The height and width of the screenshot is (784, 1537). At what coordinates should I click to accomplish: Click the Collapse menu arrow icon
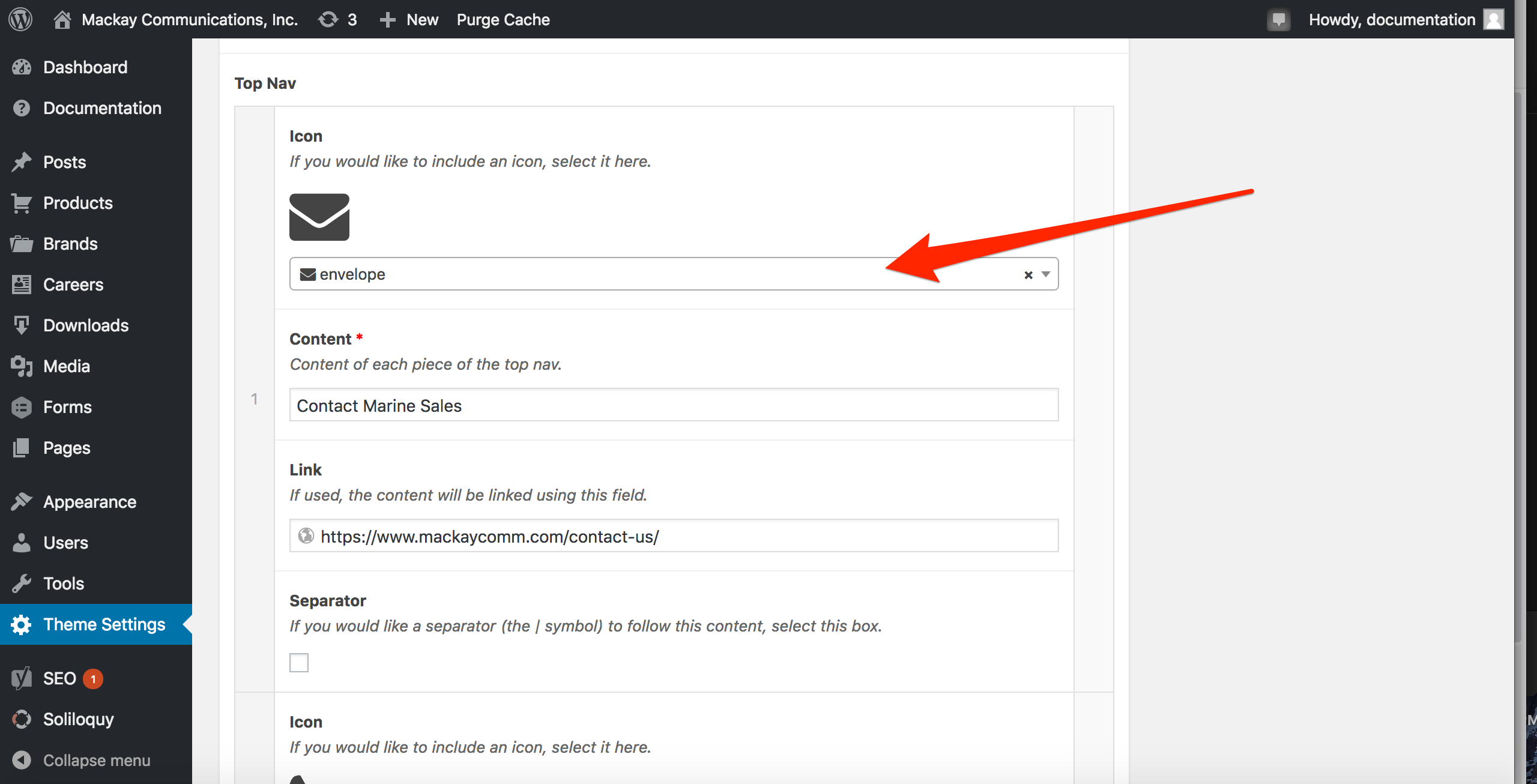(22, 760)
